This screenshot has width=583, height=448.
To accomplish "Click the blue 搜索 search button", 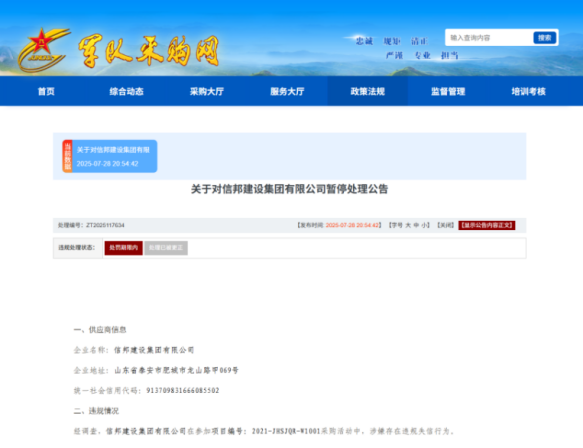I will (545, 38).
